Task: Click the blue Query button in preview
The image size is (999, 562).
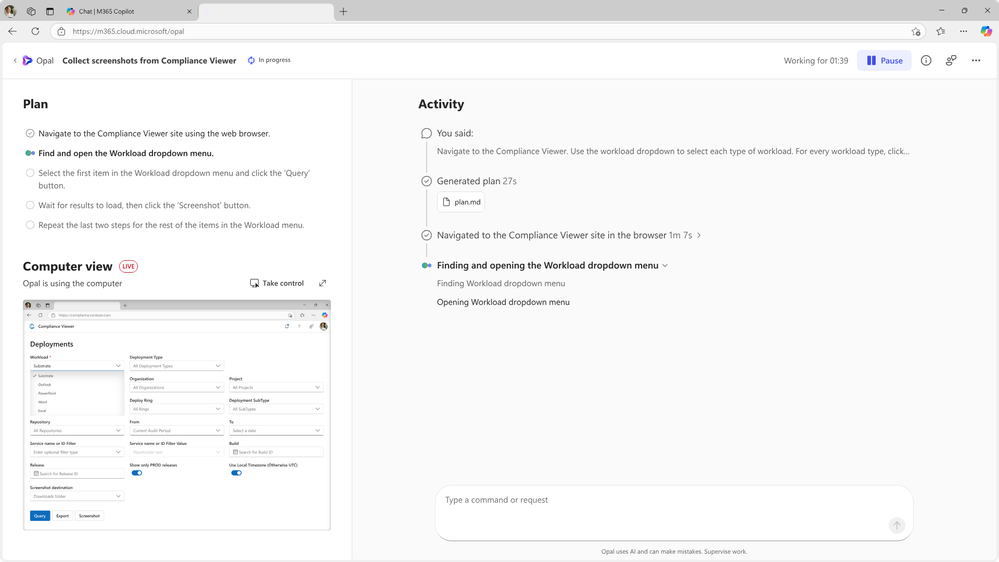Action: (40, 515)
